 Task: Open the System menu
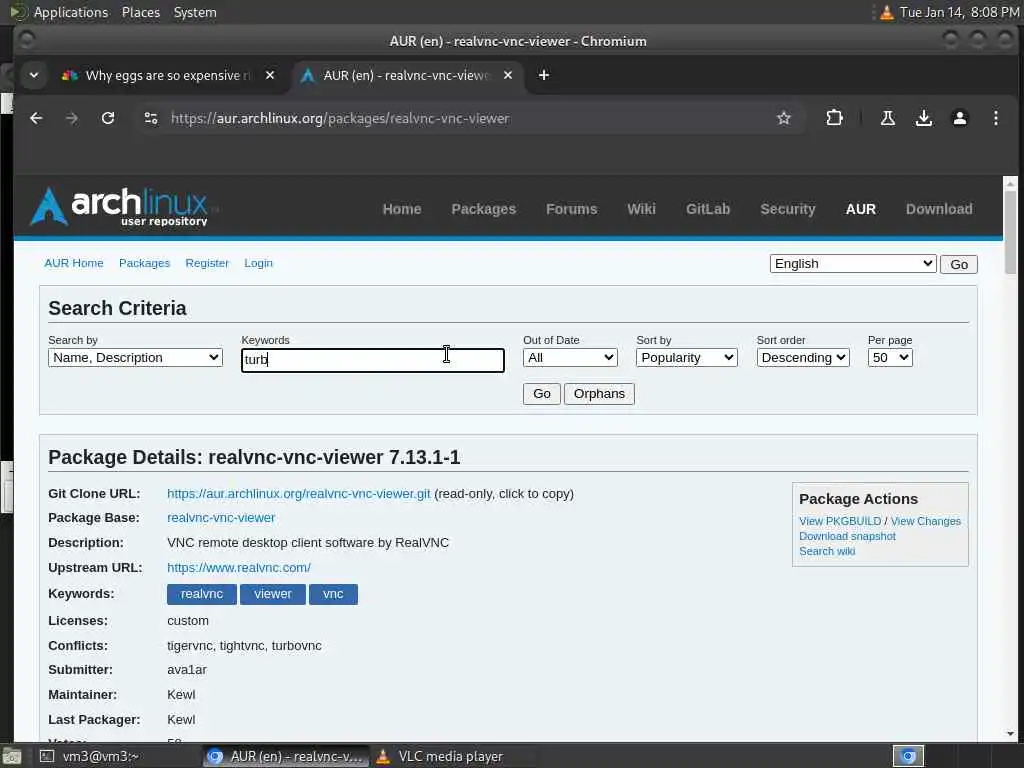[x=195, y=12]
